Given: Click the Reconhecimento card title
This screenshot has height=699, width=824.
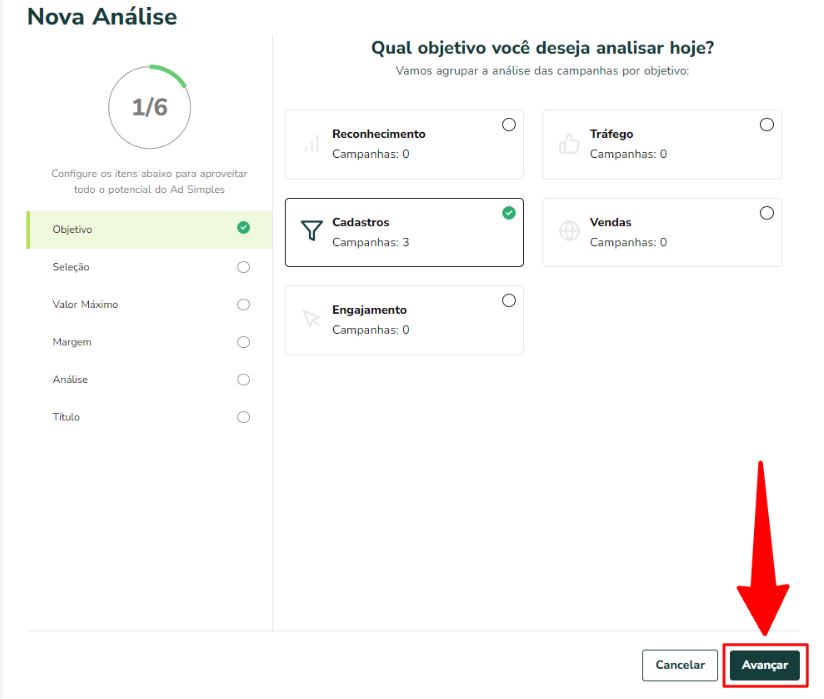Looking at the screenshot, I should 378,134.
